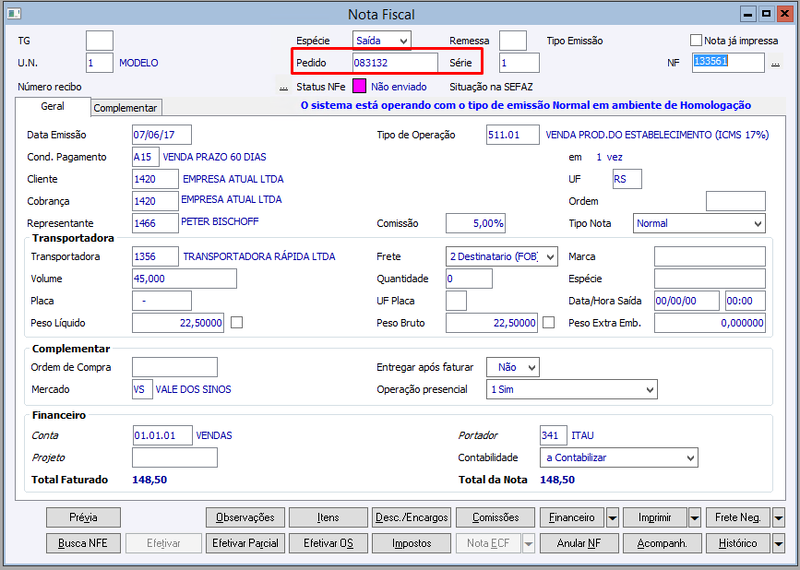Enable the Nota já impressa checkbox
Viewport: 800px width, 570px height.
[x=696, y=40]
